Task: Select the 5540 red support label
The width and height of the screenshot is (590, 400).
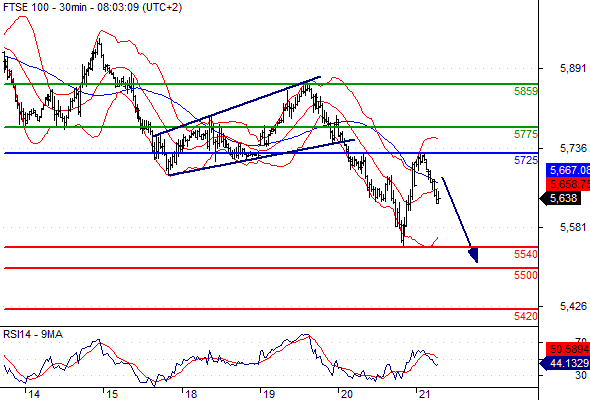Action: coord(526,254)
